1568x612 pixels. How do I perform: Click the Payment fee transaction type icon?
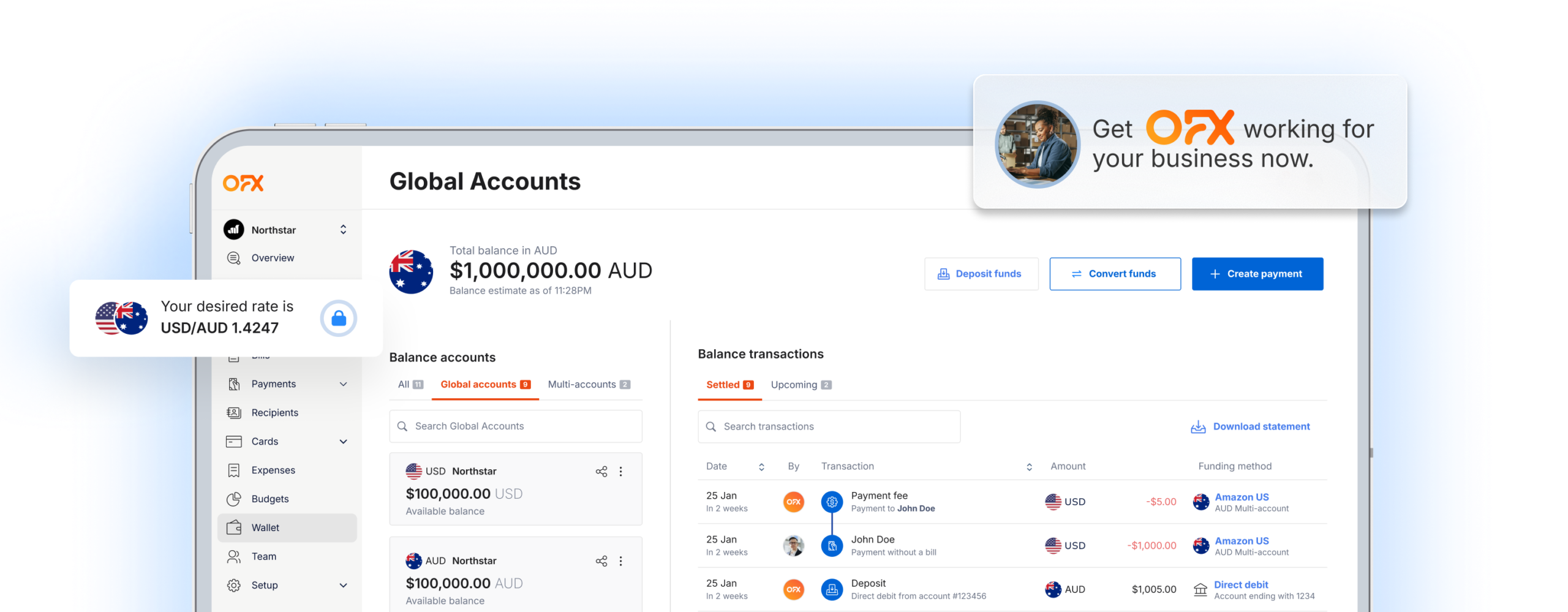(832, 502)
